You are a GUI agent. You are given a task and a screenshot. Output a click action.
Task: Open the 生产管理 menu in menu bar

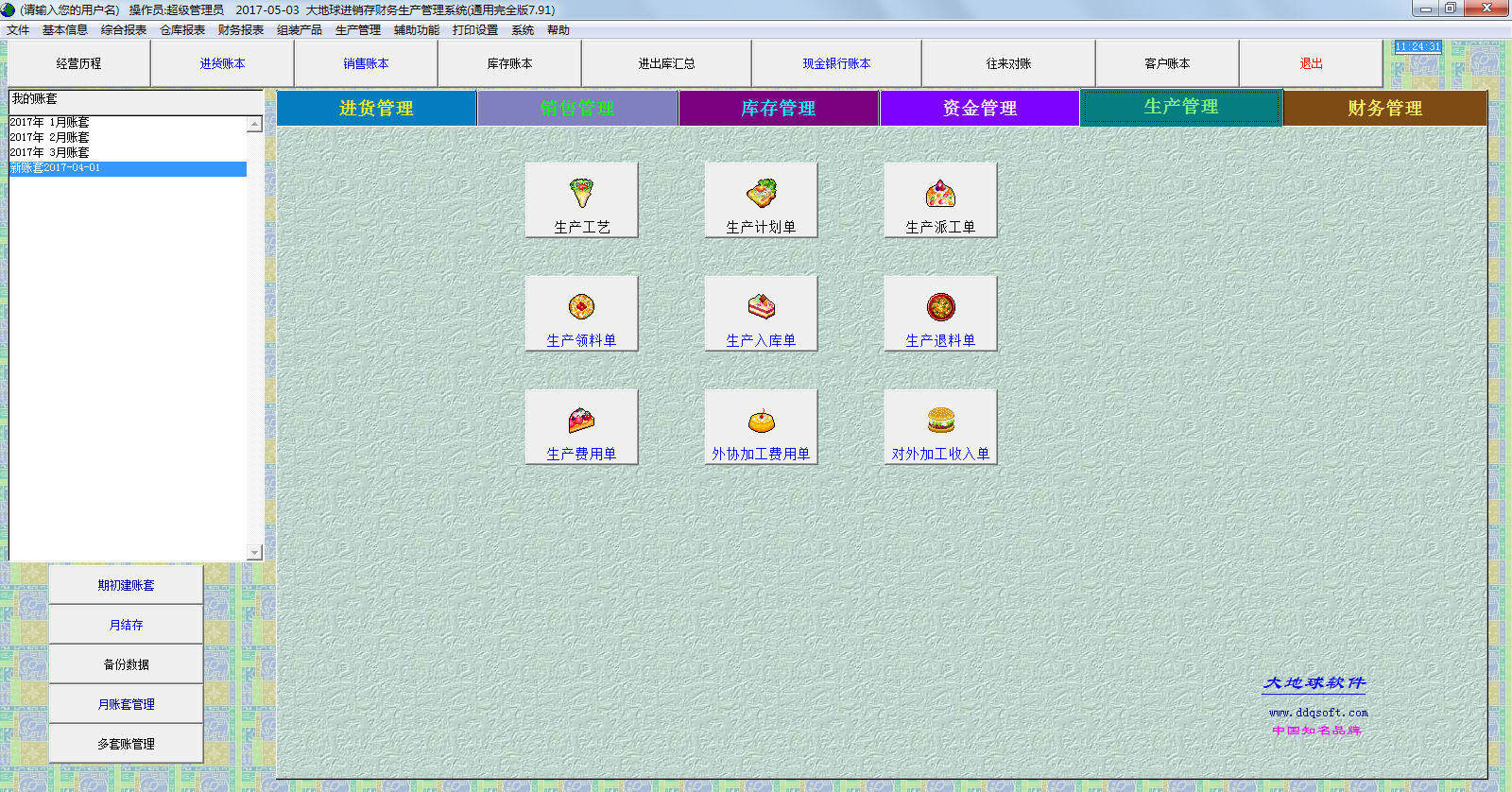(358, 30)
